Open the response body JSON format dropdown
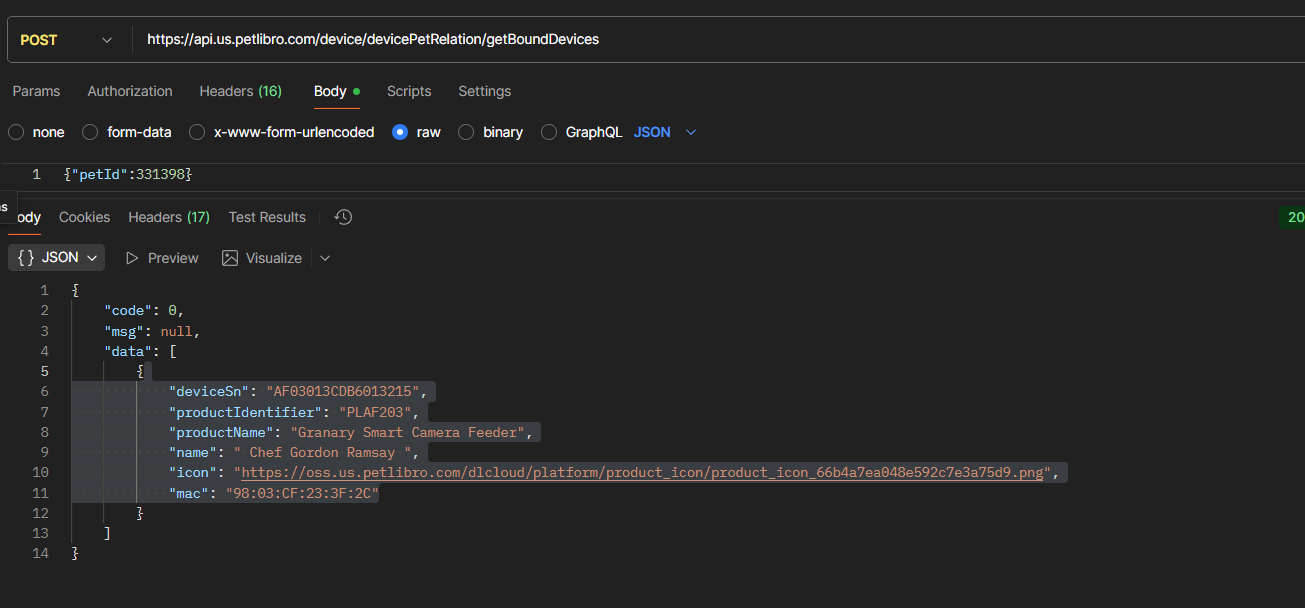 click(x=90, y=257)
